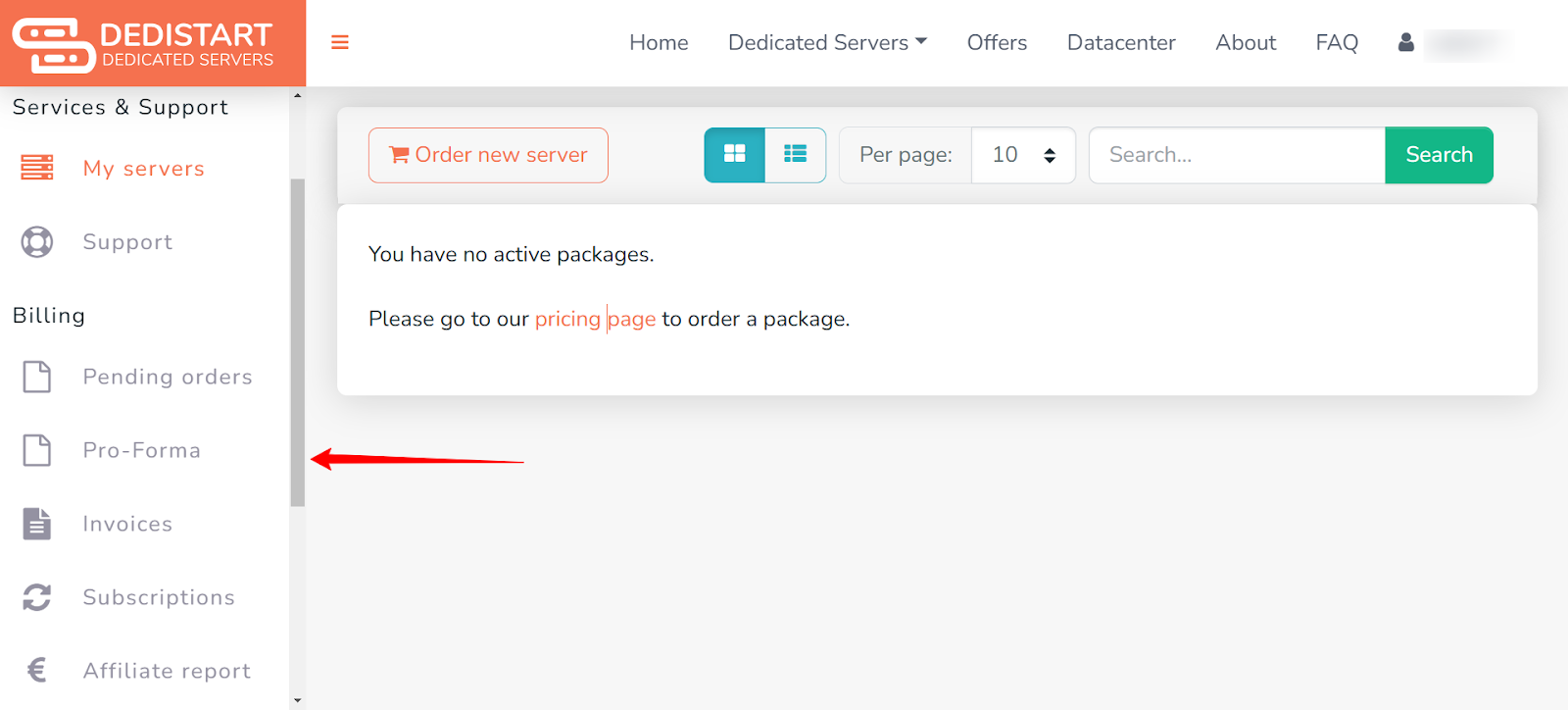This screenshot has width=1568, height=710.
Task: Expand the Dedicated Servers menu
Action: point(827,42)
